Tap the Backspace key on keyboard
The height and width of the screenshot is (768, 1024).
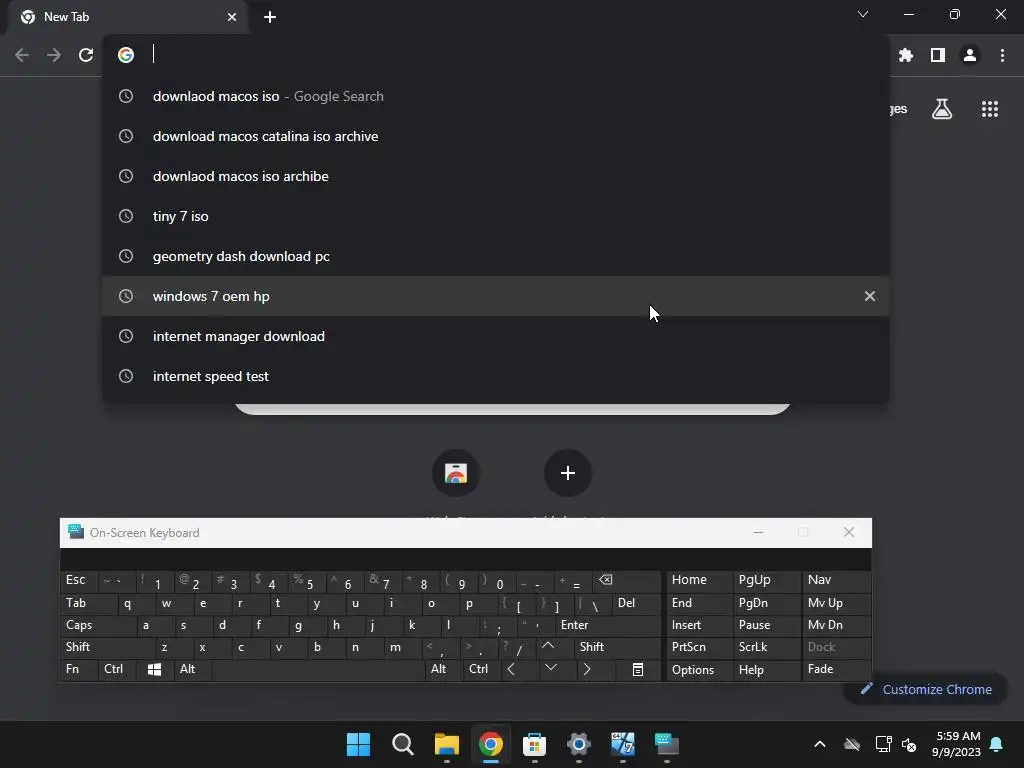coord(627,580)
